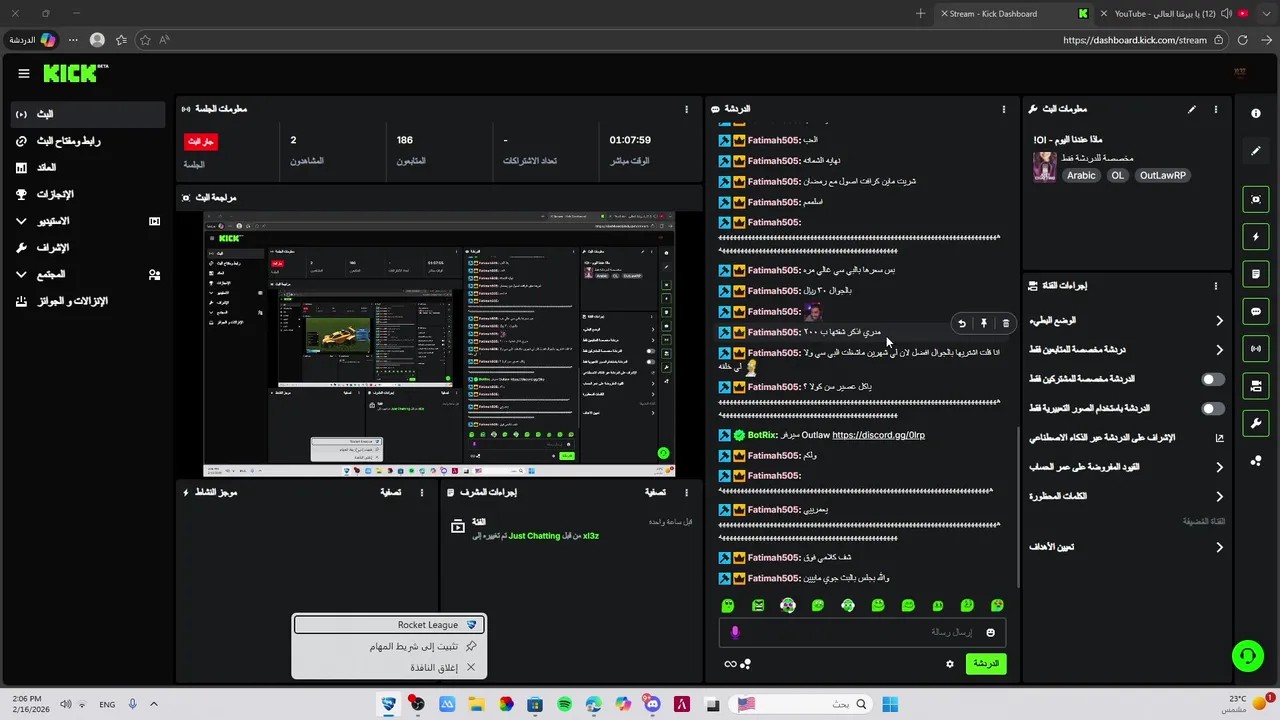Select close window in taskbar popup
The image size is (1280, 720).
[389, 667]
